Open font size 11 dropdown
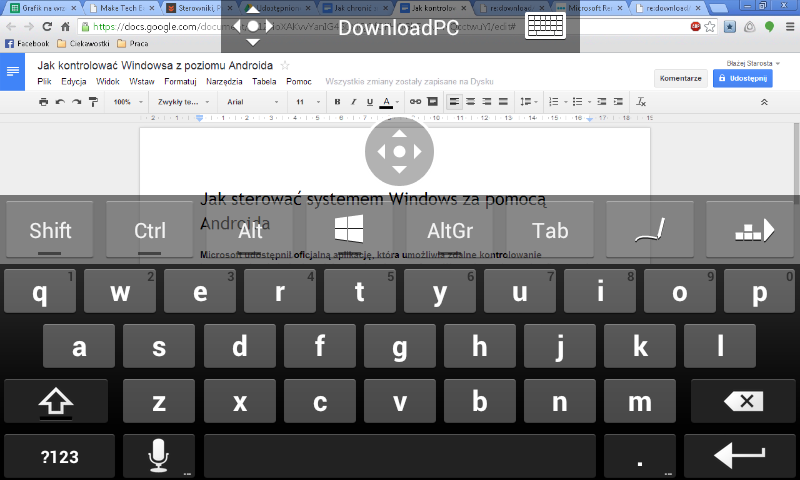 click(x=308, y=102)
